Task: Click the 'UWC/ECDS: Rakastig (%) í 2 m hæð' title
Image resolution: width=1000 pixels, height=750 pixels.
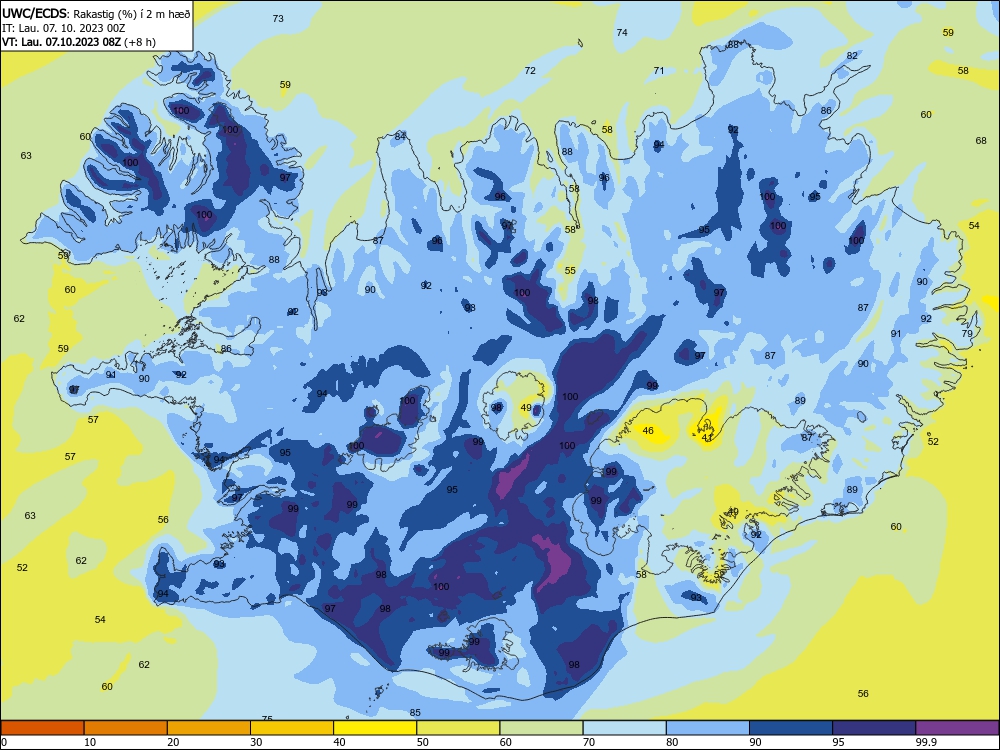Action: click(96, 13)
